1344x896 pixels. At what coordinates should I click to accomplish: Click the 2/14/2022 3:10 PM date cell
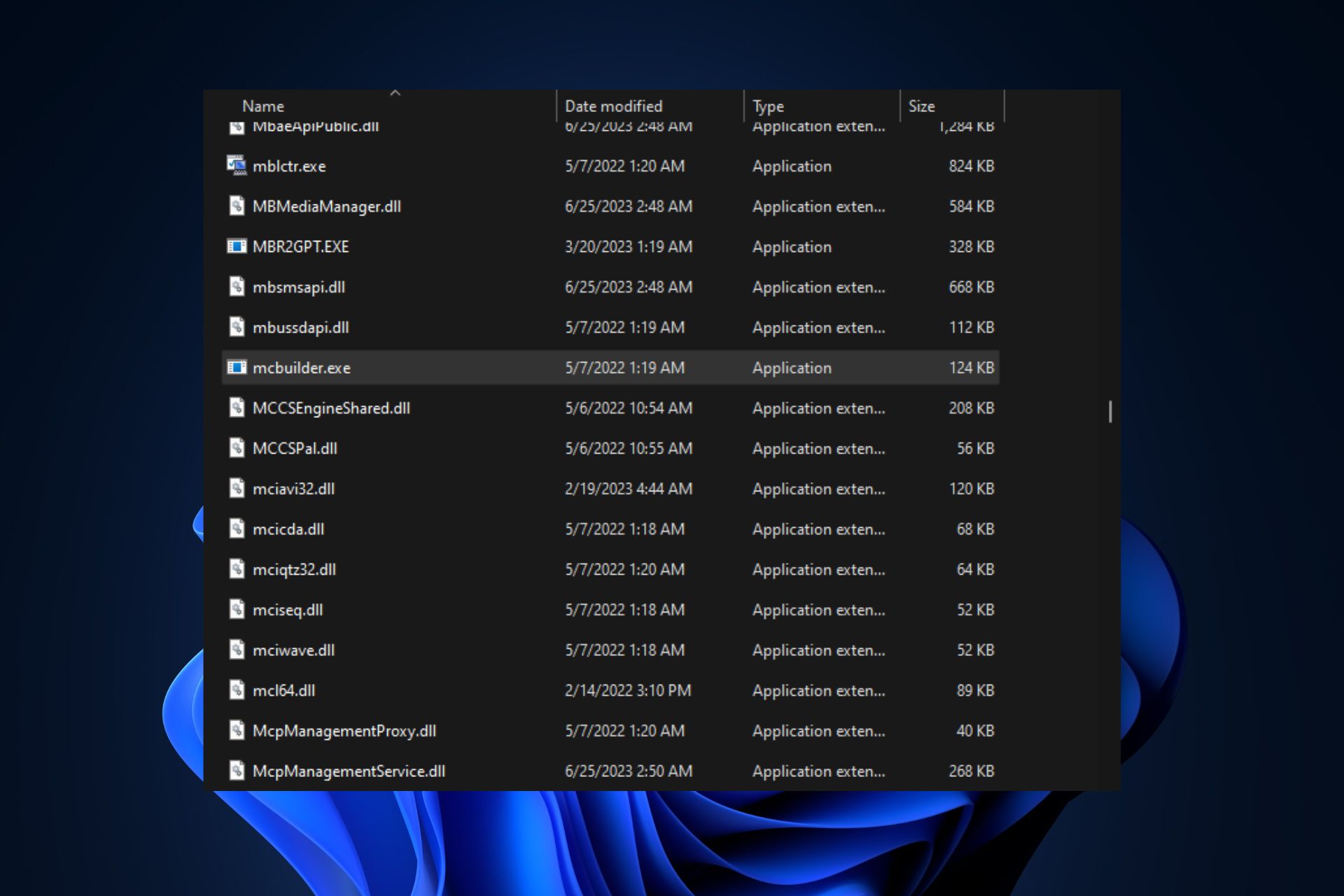click(628, 691)
